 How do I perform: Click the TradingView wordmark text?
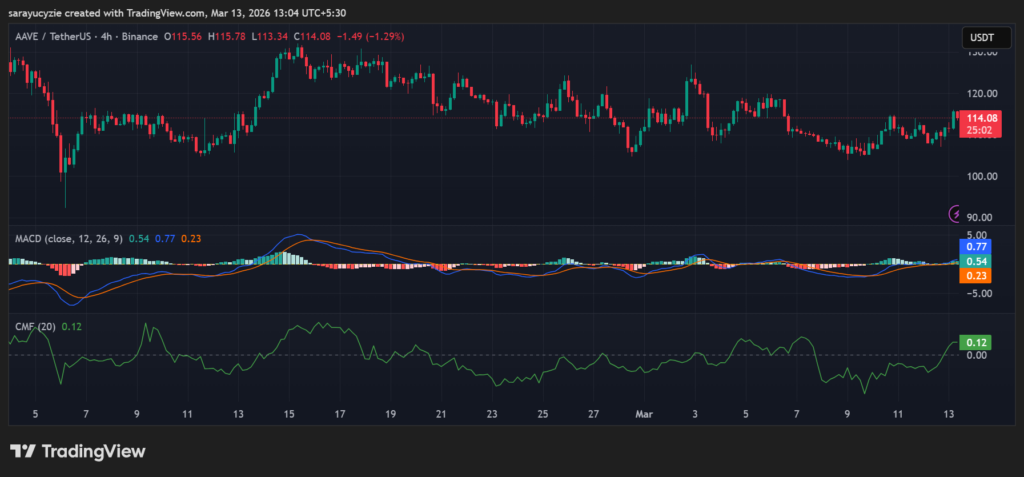click(93, 451)
